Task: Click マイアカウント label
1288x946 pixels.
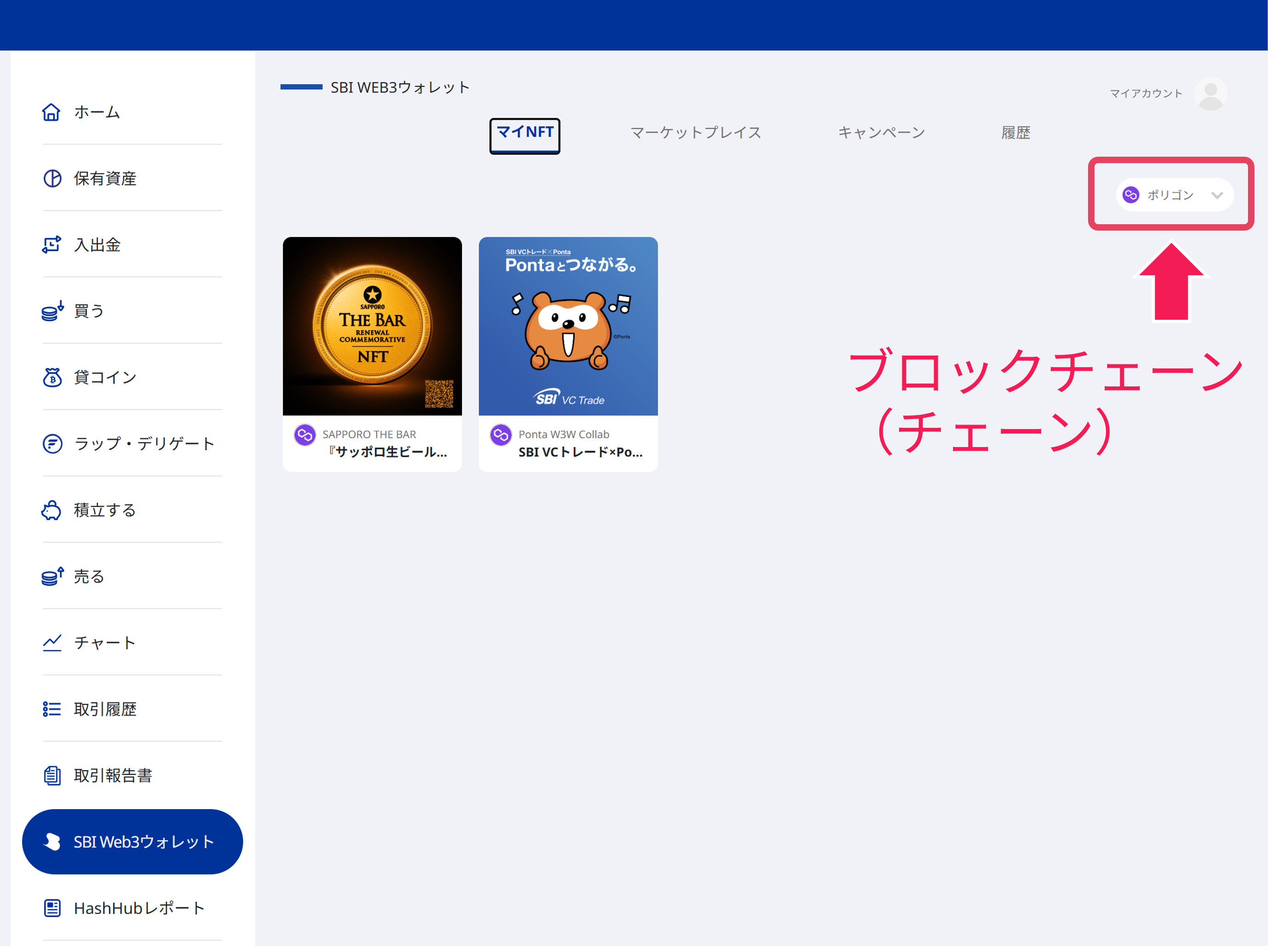Action: click(1146, 93)
